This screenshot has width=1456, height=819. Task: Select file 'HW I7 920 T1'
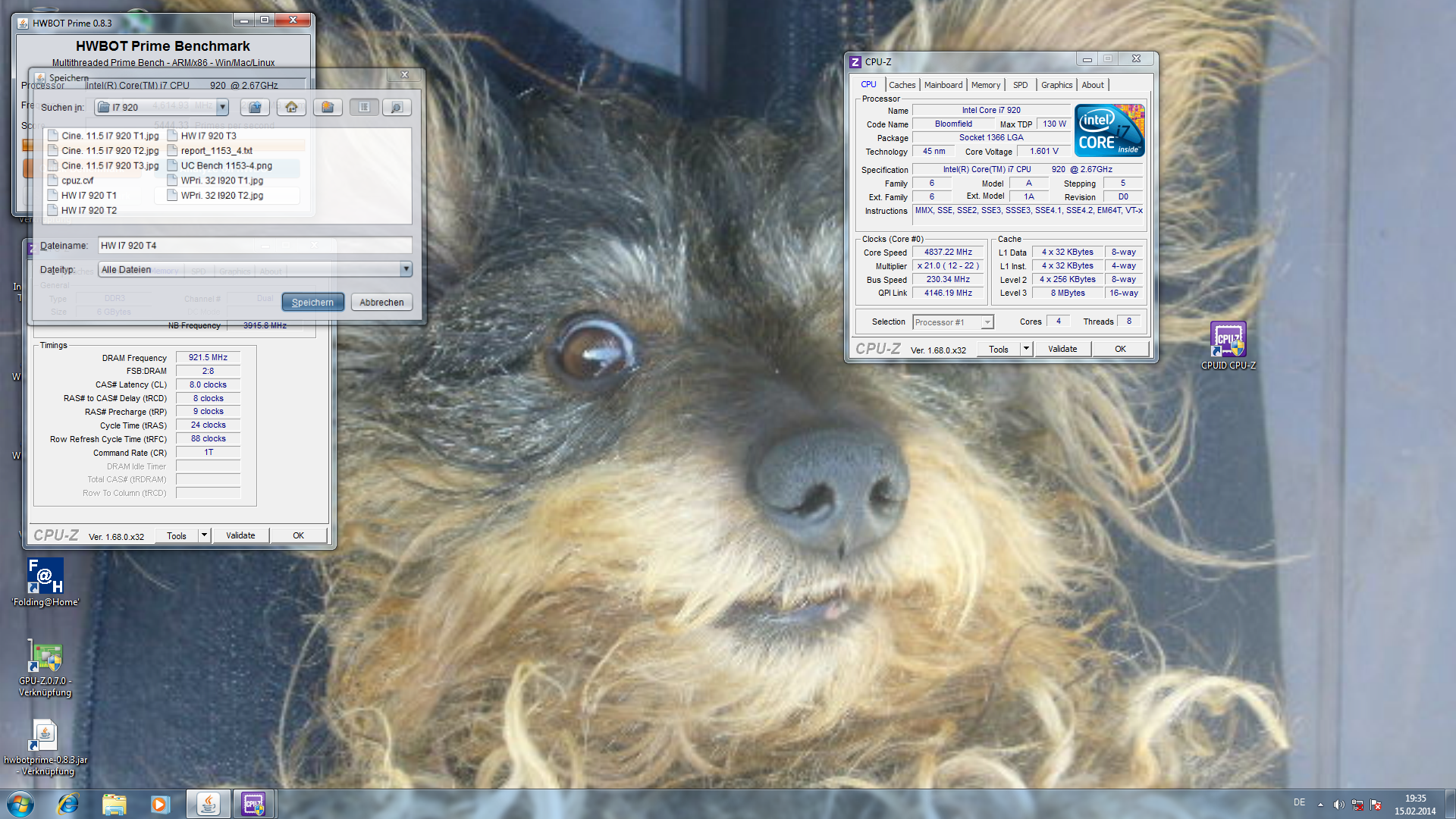pyautogui.click(x=82, y=196)
